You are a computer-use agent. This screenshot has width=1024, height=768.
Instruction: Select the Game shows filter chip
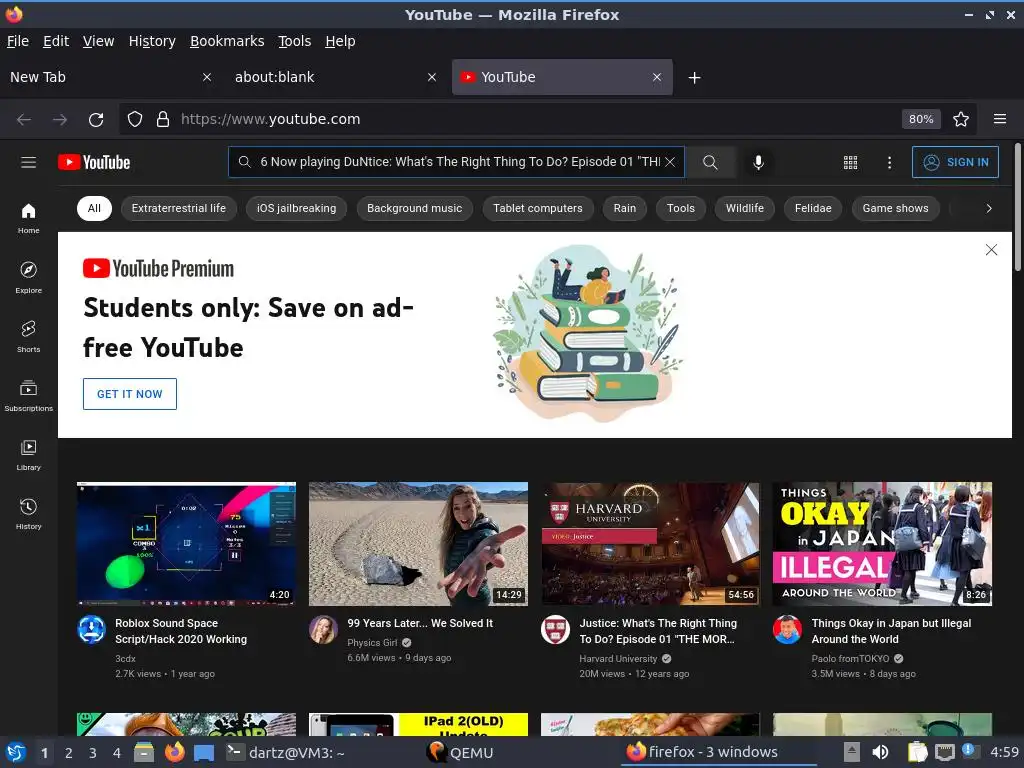click(x=895, y=208)
